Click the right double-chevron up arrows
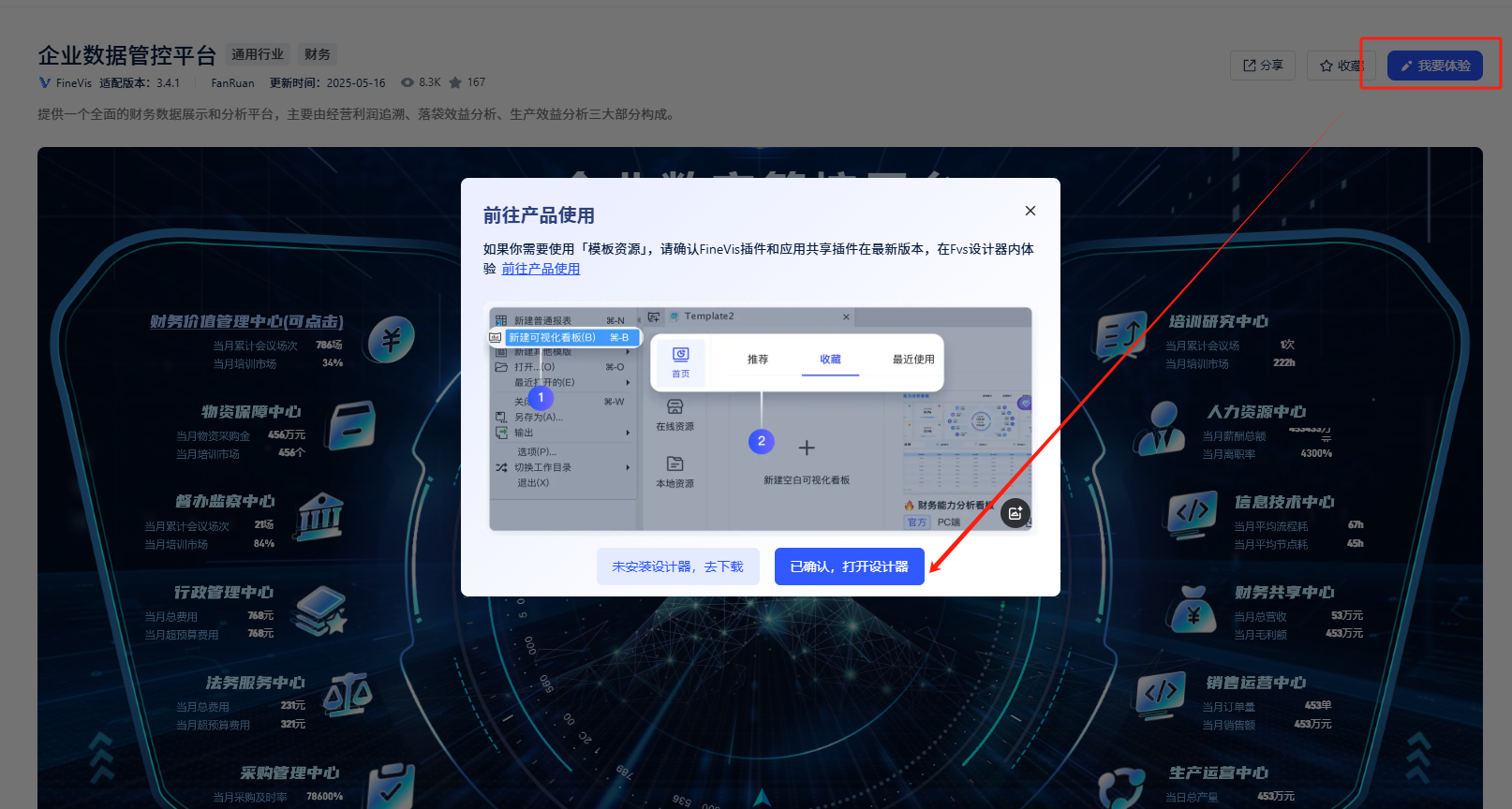Image resolution: width=1512 pixels, height=809 pixels. pos(1418,758)
